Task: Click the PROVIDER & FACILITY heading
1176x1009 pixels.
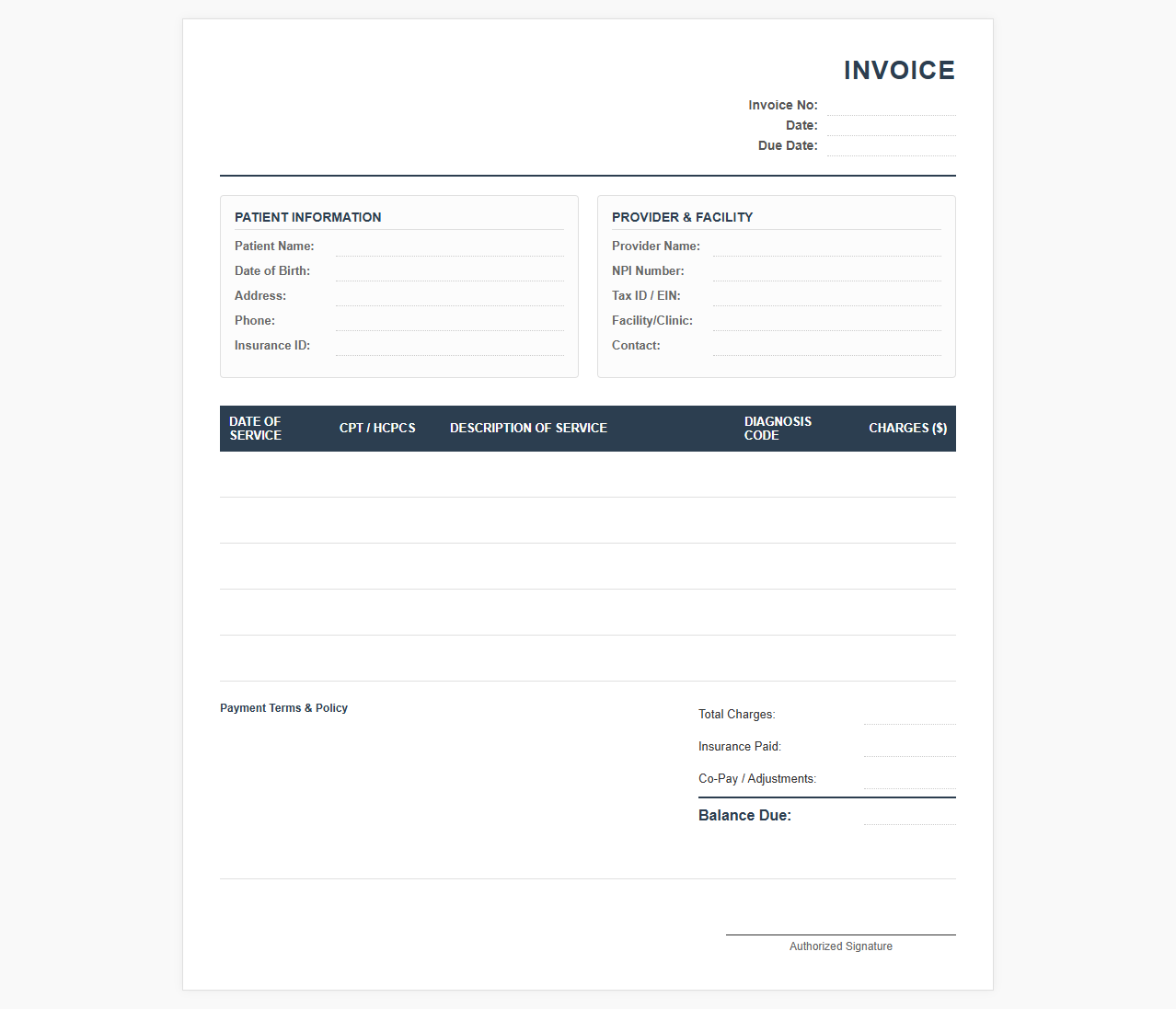Action: 682,217
